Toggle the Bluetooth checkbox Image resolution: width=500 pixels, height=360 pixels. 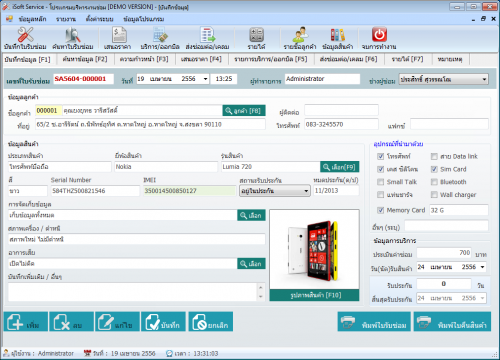434,182
